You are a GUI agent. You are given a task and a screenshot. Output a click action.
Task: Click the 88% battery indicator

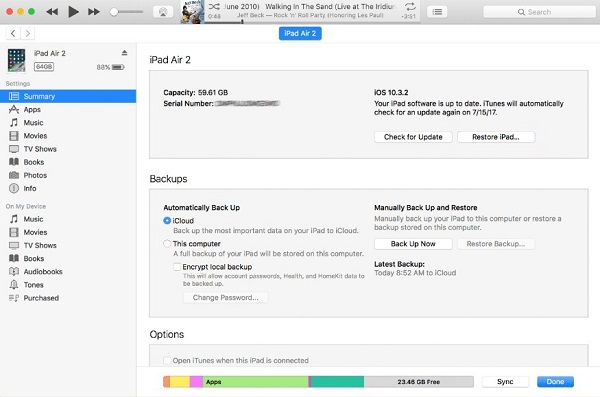pos(111,67)
